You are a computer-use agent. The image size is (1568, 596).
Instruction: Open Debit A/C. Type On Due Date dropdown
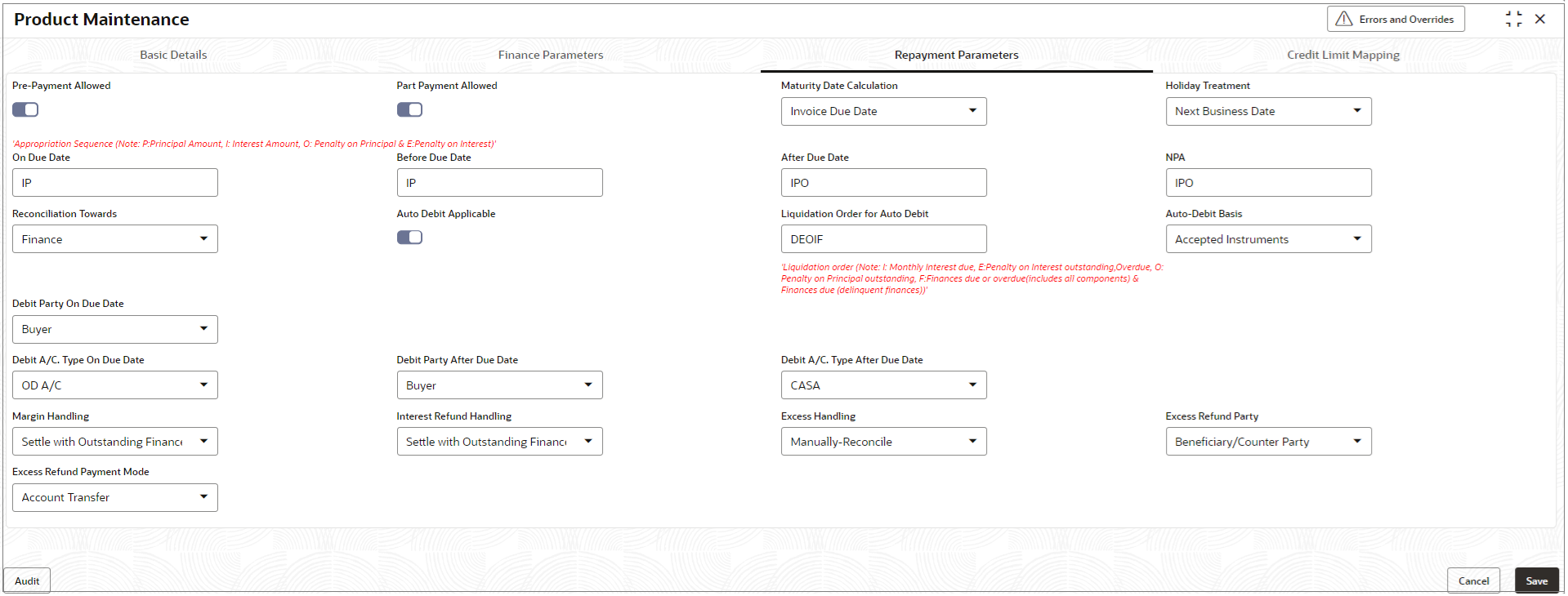point(115,385)
